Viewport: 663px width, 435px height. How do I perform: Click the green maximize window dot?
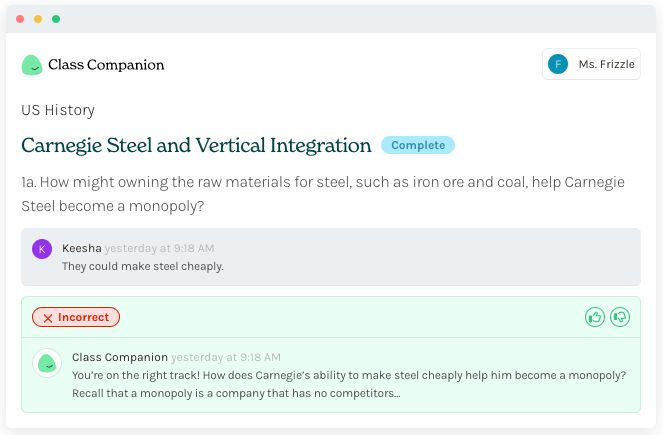[x=56, y=19]
